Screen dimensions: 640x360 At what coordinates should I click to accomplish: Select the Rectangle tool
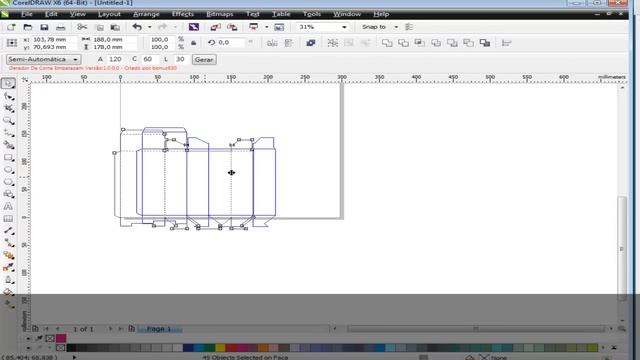(8, 158)
